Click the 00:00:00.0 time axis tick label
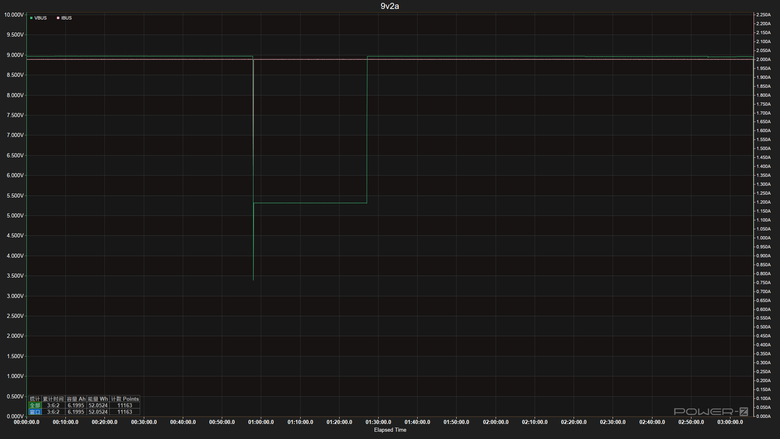 tap(26, 422)
